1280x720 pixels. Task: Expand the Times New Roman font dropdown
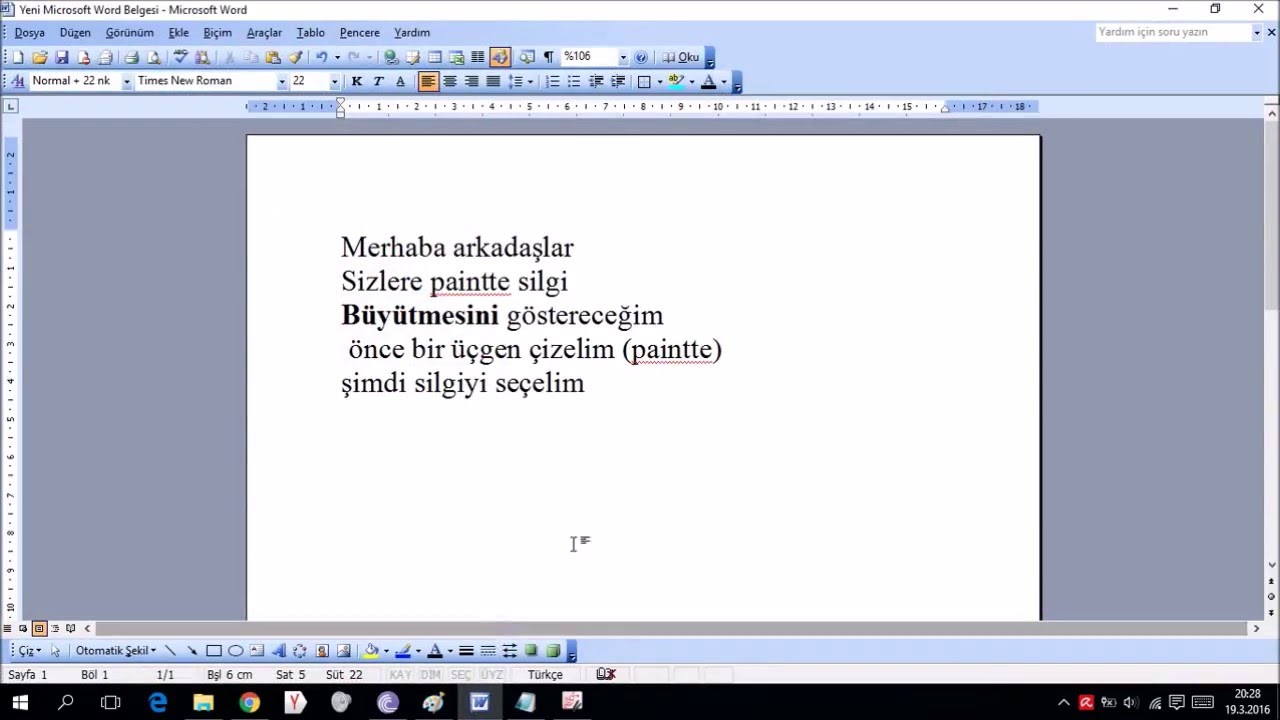282,81
